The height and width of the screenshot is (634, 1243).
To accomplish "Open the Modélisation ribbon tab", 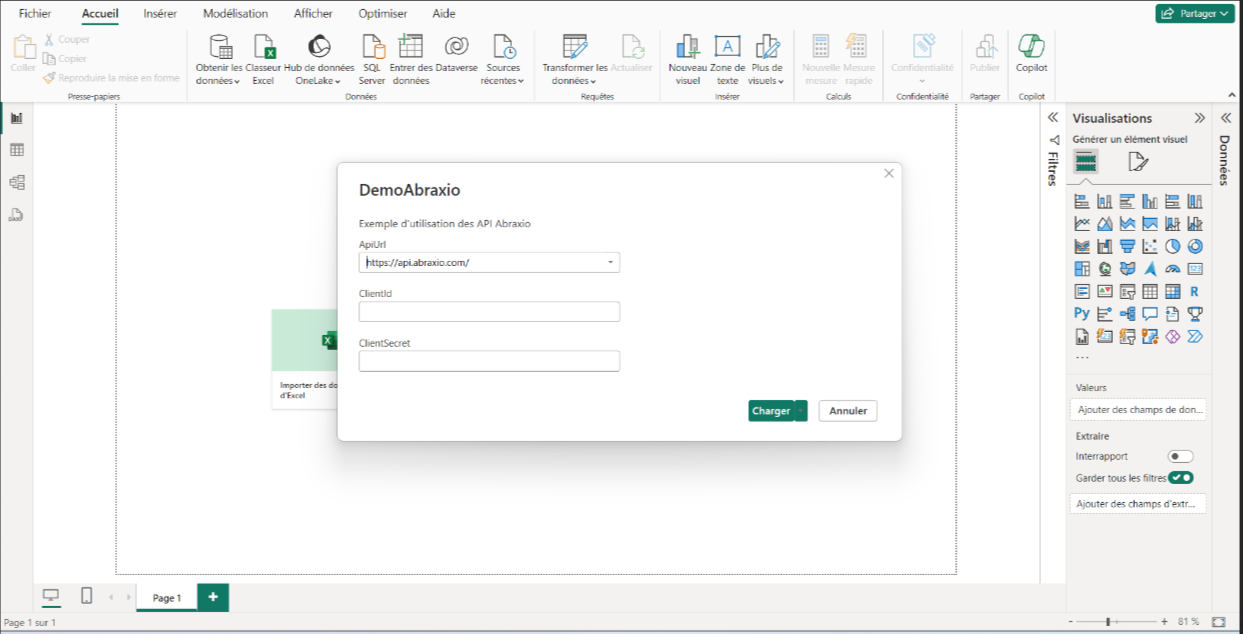I will coord(235,14).
